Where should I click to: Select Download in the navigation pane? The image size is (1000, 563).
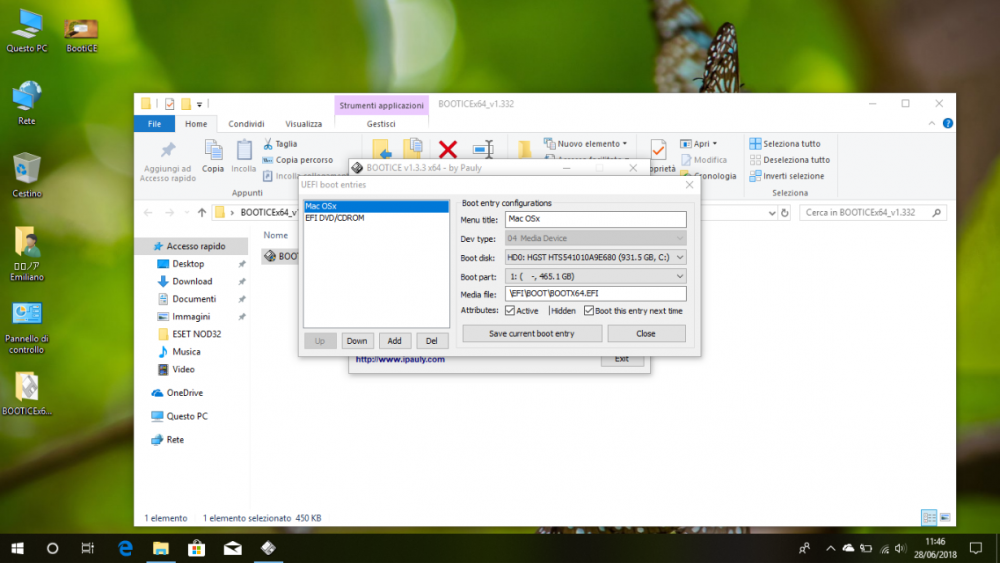coord(192,281)
